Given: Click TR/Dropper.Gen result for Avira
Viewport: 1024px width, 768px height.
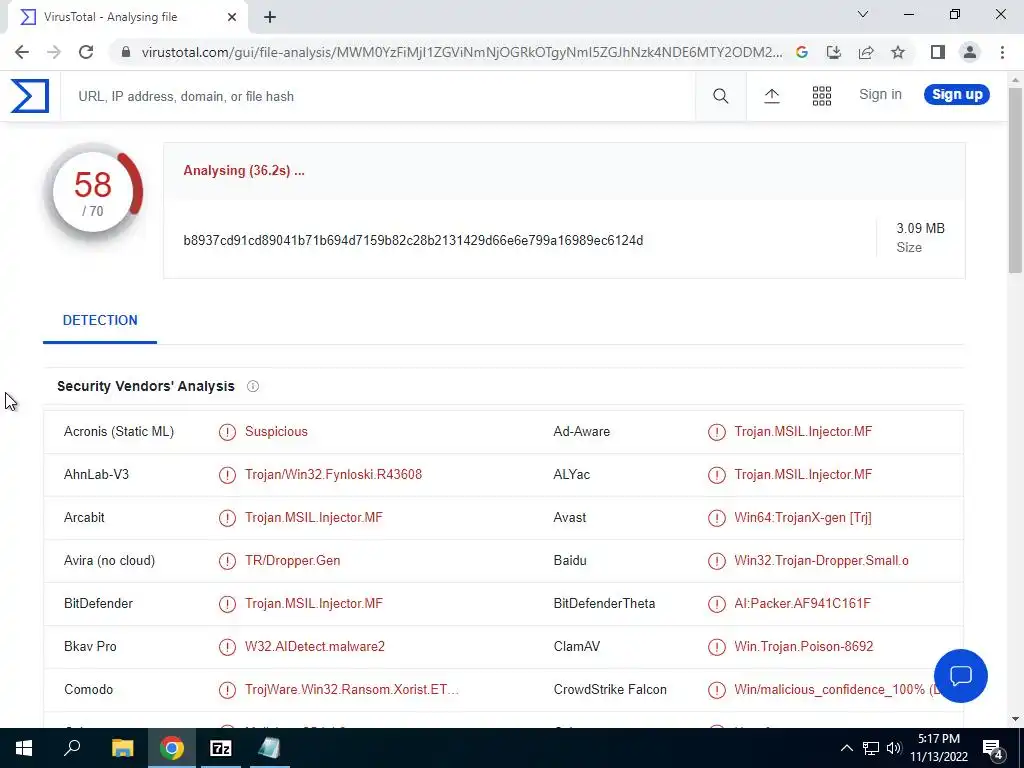Looking at the screenshot, I should (293, 561).
